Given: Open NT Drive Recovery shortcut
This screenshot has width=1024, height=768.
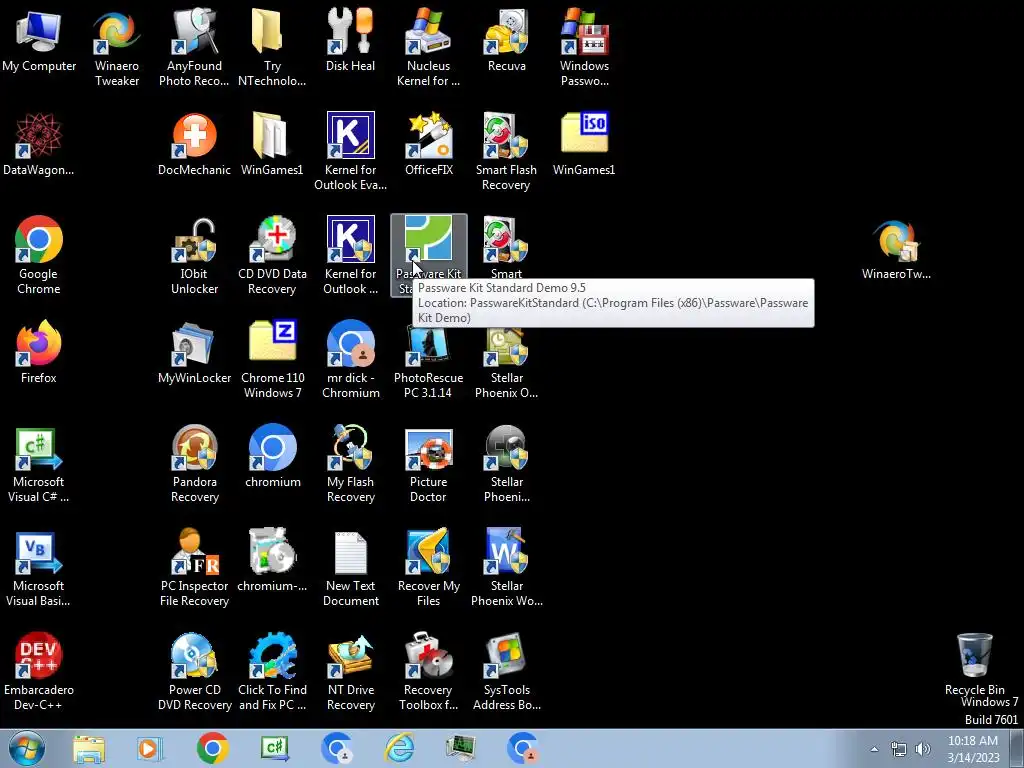Looking at the screenshot, I should [350, 671].
